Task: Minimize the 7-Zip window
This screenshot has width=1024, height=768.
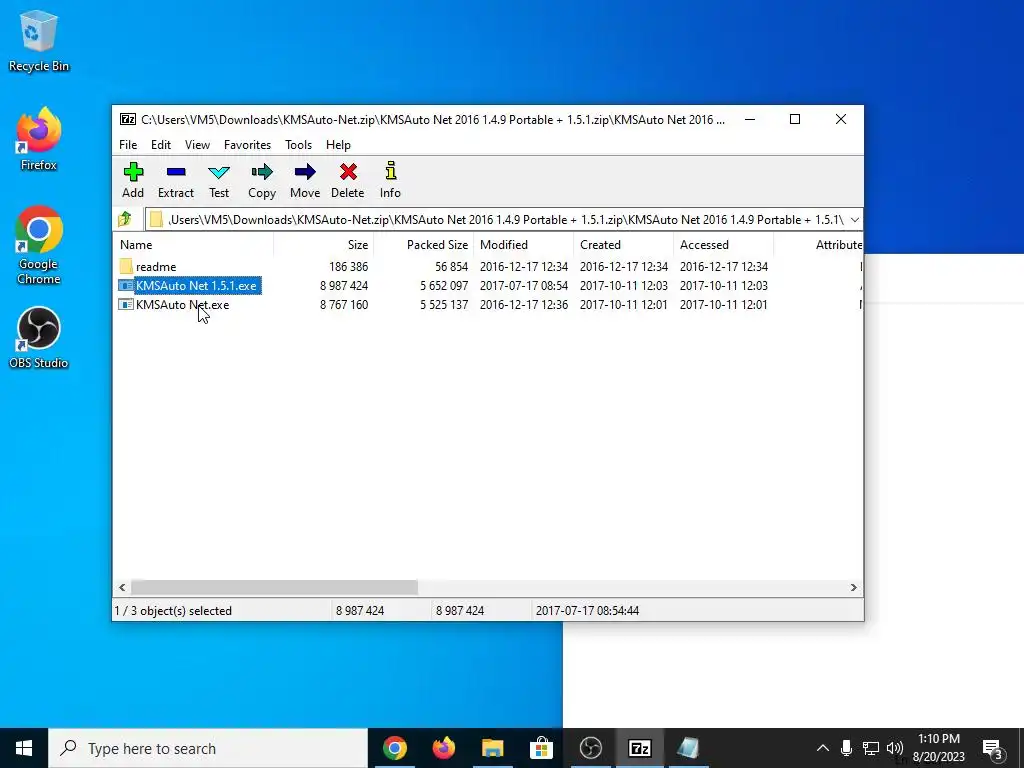Action: click(750, 120)
